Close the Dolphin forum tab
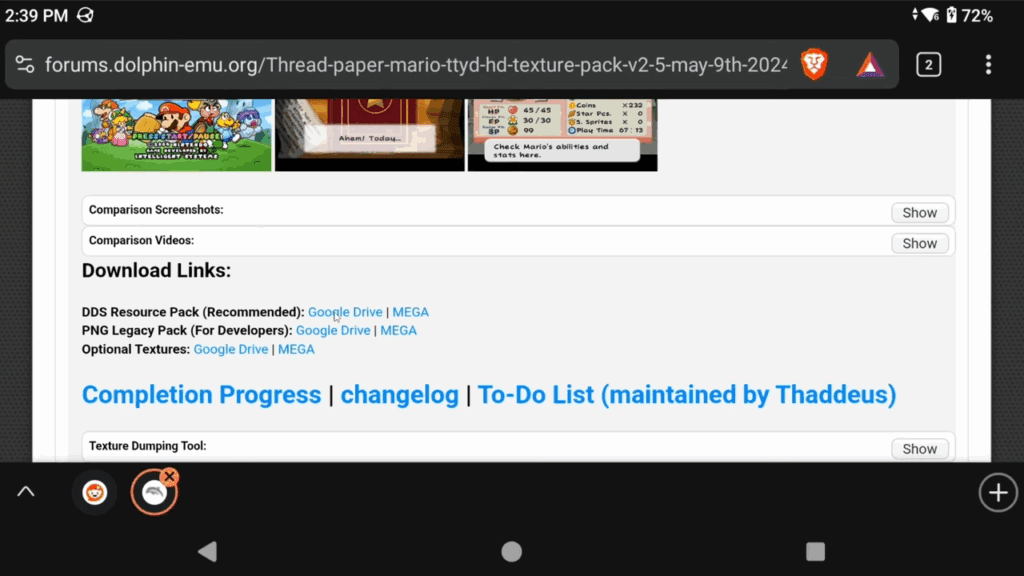This screenshot has width=1024, height=576. pos(169,477)
